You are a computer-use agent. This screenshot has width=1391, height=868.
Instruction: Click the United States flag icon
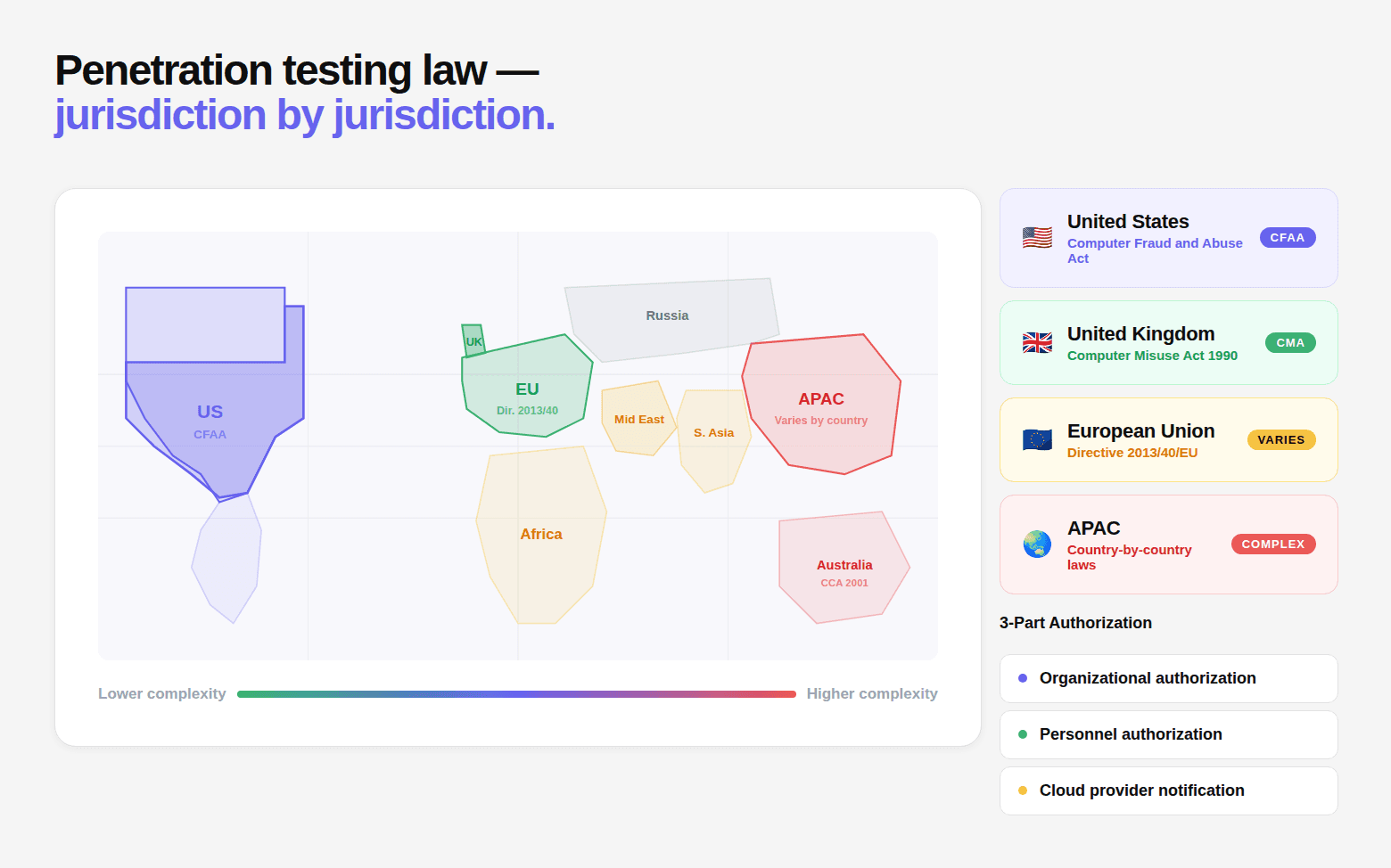coord(1037,238)
